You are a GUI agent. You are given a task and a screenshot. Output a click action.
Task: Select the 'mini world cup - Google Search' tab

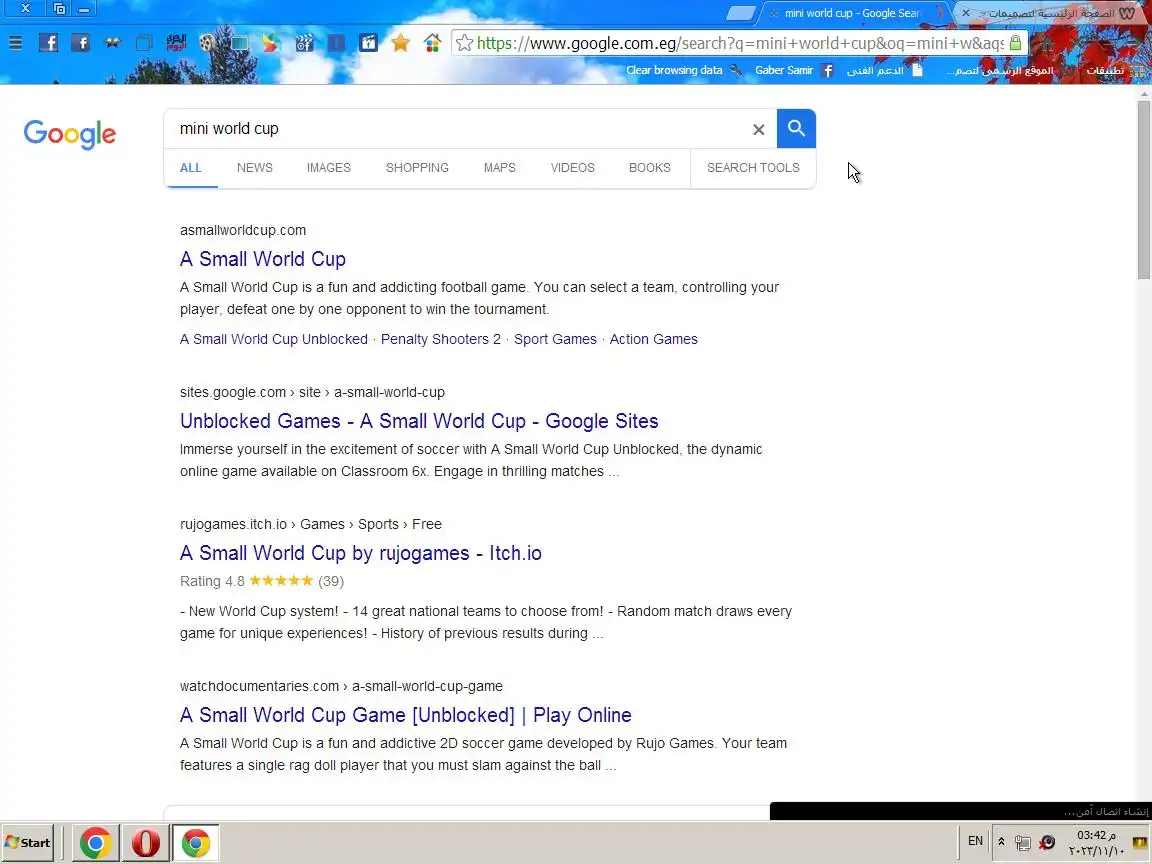[x=852, y=13]
